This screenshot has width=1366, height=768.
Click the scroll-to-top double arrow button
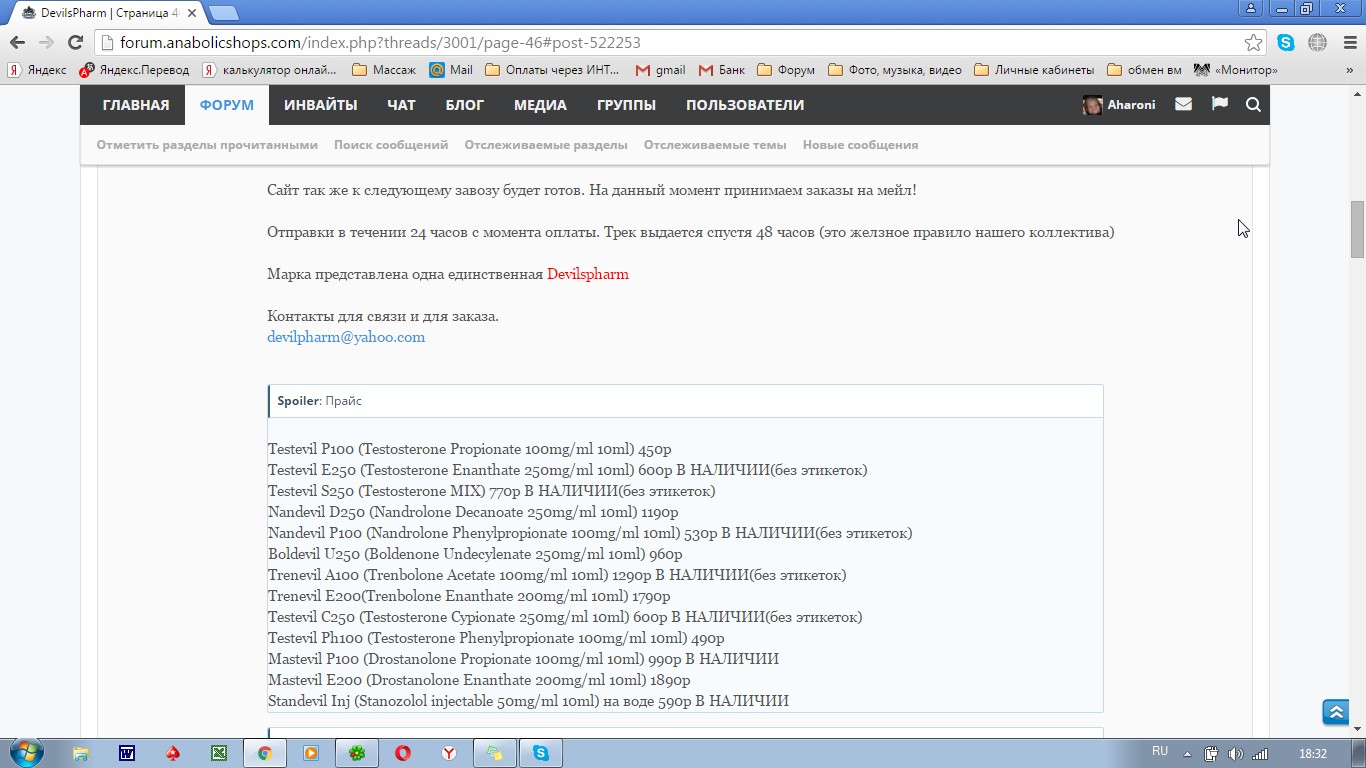point(1335,712)
